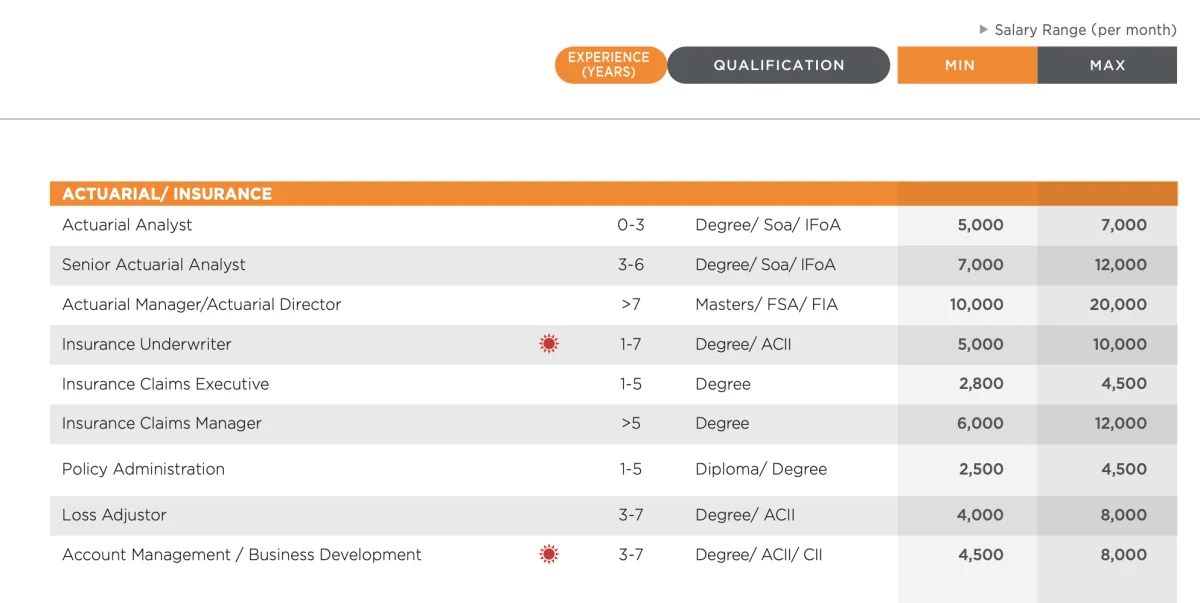Select the Insurance Claims Manager title
Viewport: 1200px width, 603px height.
coord(162,423)
